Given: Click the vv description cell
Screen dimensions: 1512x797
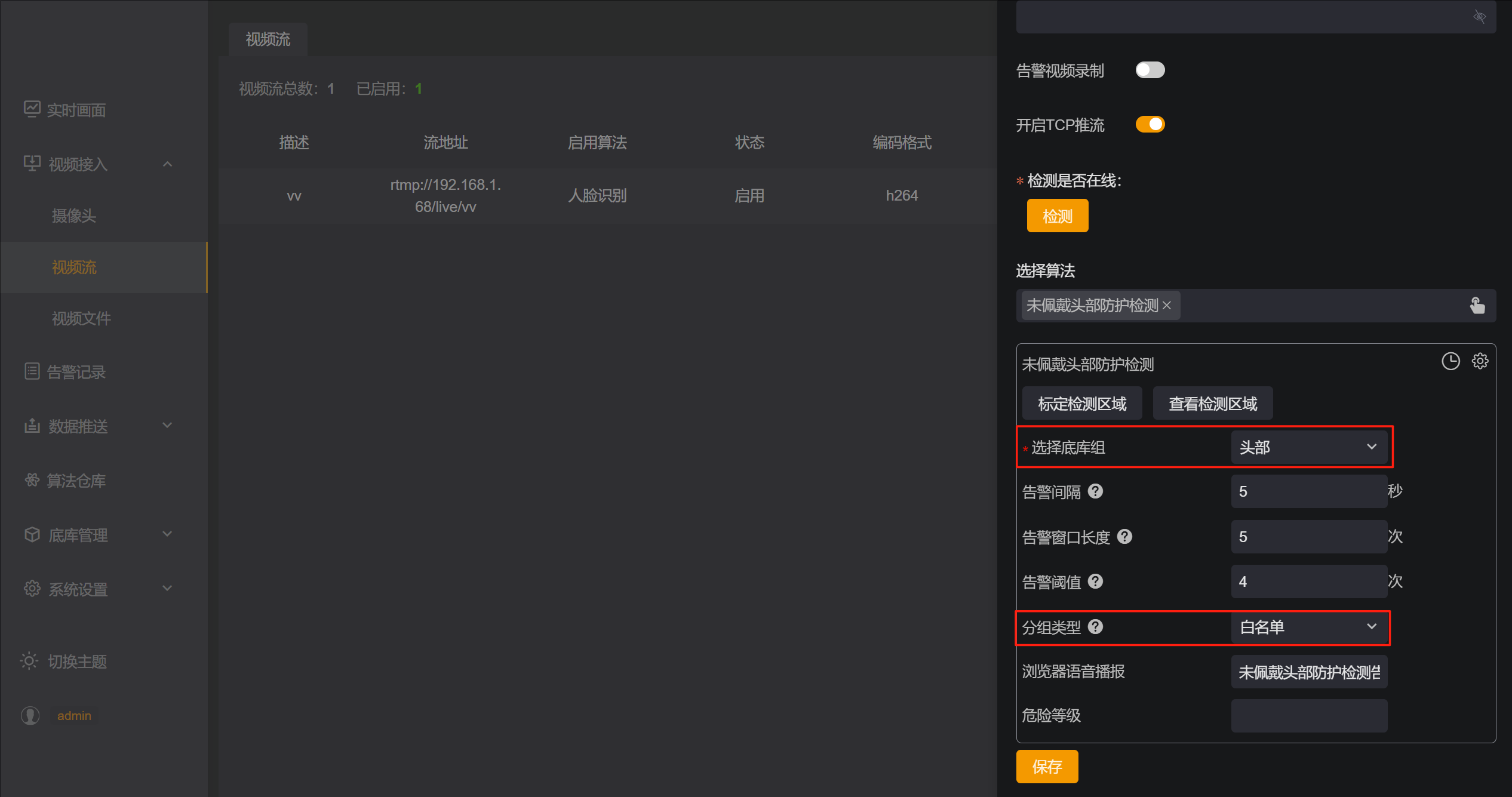Looking at the screenshot, I should 294,196.
